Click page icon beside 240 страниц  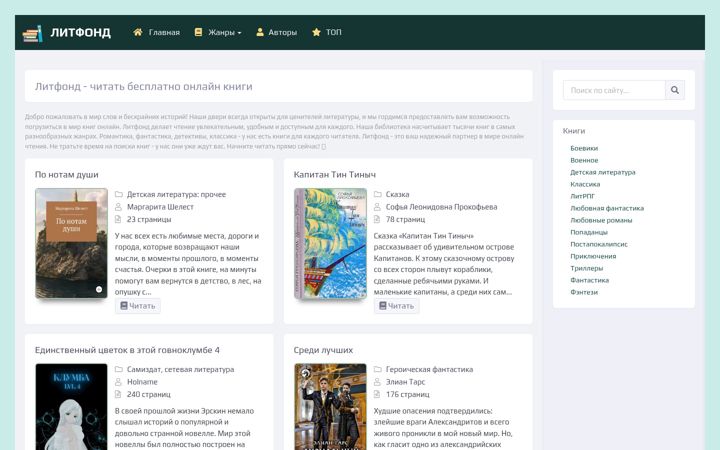[x=118, y=394]
